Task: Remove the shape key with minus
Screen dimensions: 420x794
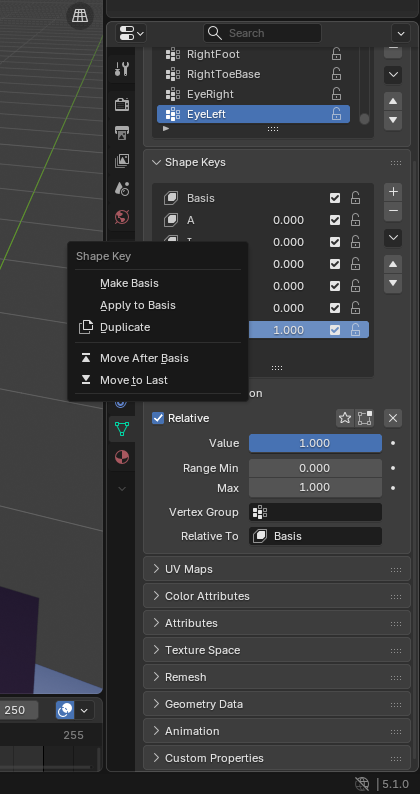Action: point(393,211)
